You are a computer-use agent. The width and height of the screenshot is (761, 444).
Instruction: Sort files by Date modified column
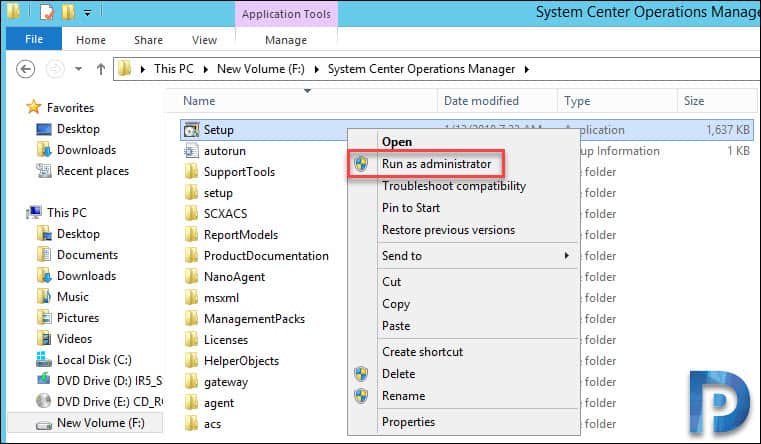481,100
